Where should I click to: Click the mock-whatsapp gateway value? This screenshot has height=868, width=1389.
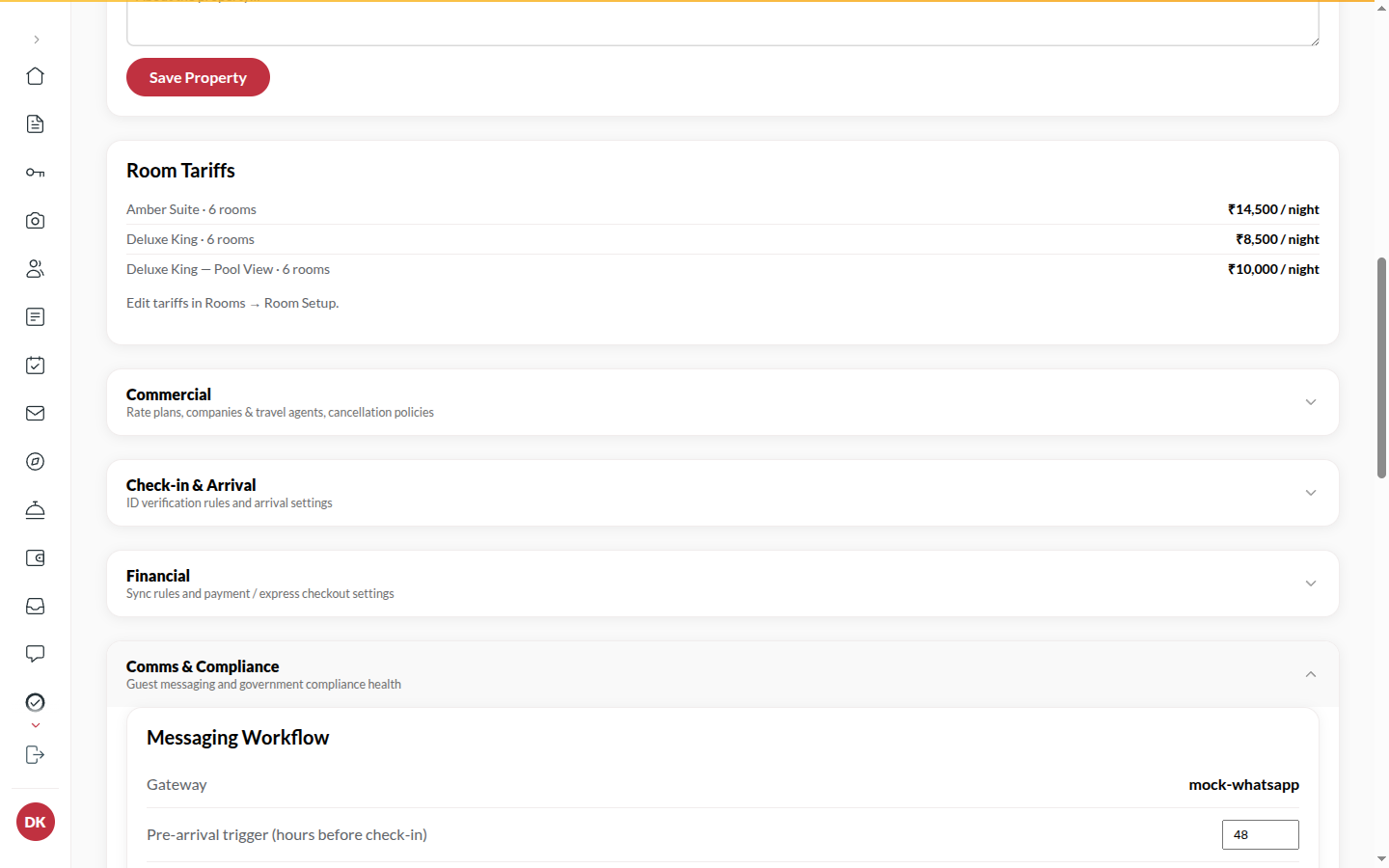1243,785
